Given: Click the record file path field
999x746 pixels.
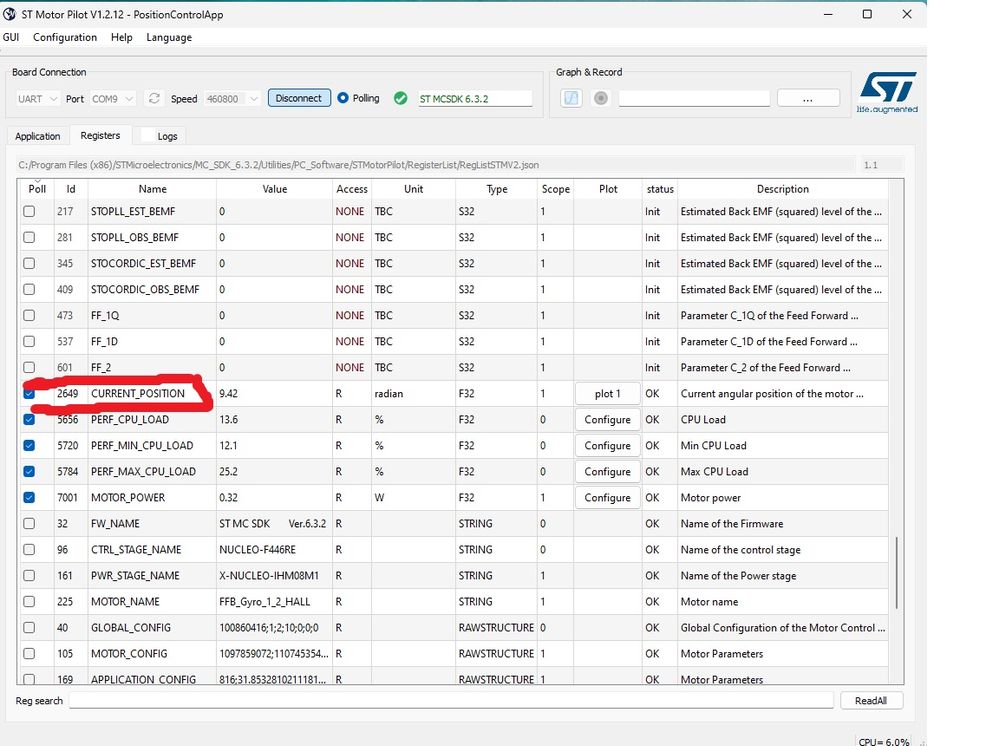Looking at the screenshot, I should (x=694, y=98).
